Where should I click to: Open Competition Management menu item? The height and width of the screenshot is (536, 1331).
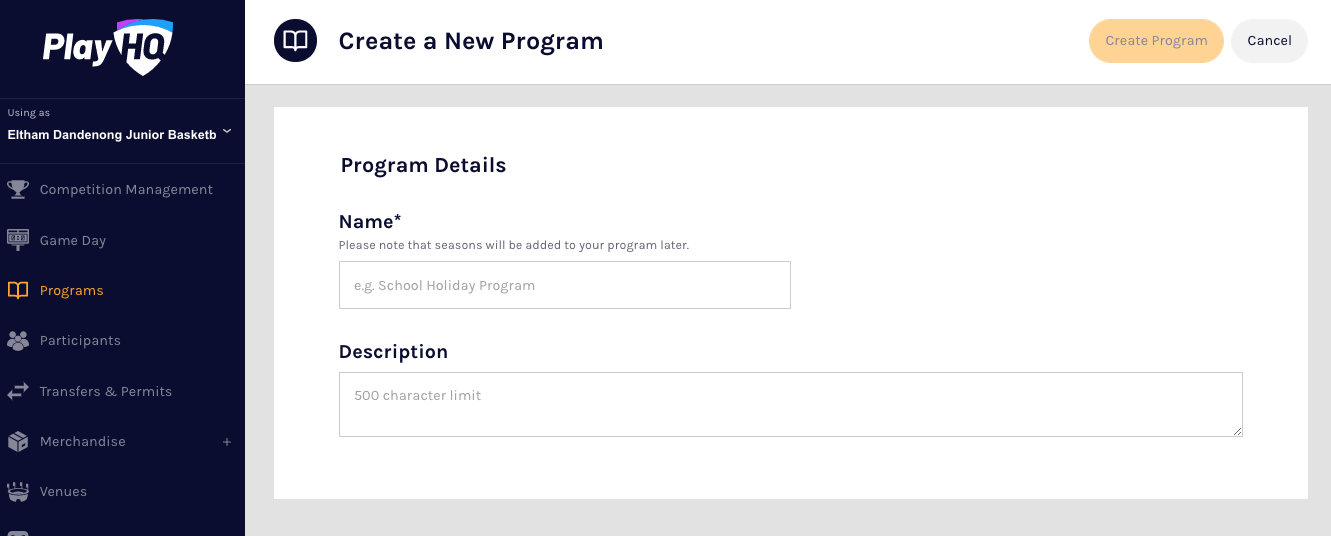point(126,190)
